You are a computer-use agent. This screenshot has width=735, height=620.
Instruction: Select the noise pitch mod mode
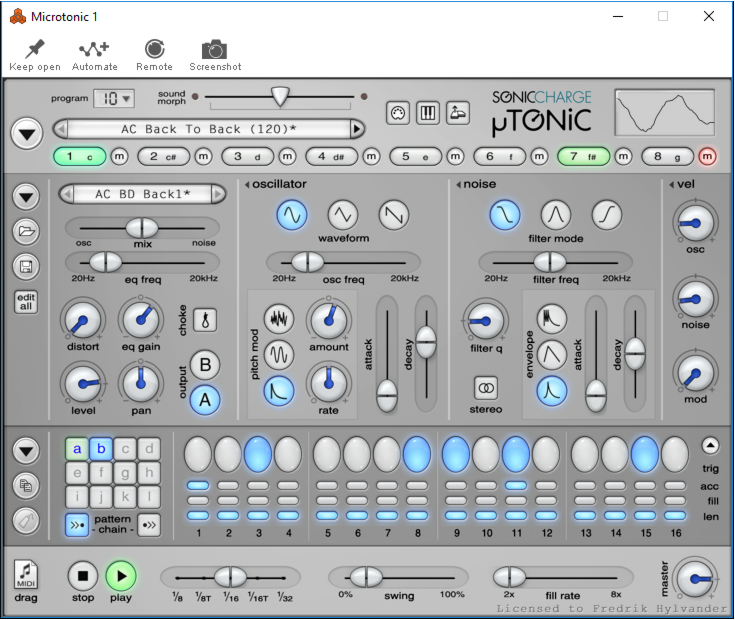(x=279, y=319)
